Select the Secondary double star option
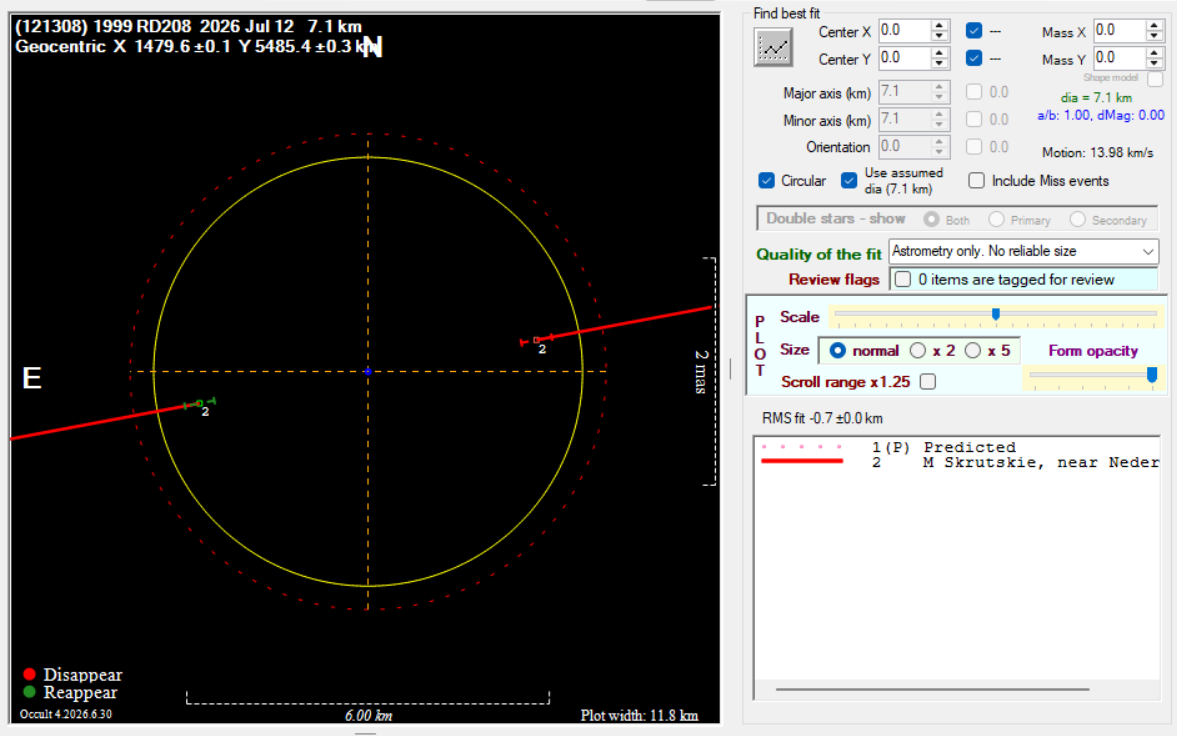Image resolution: width=1177 pixels, height=736 pixels. [x=1078, y=219]
